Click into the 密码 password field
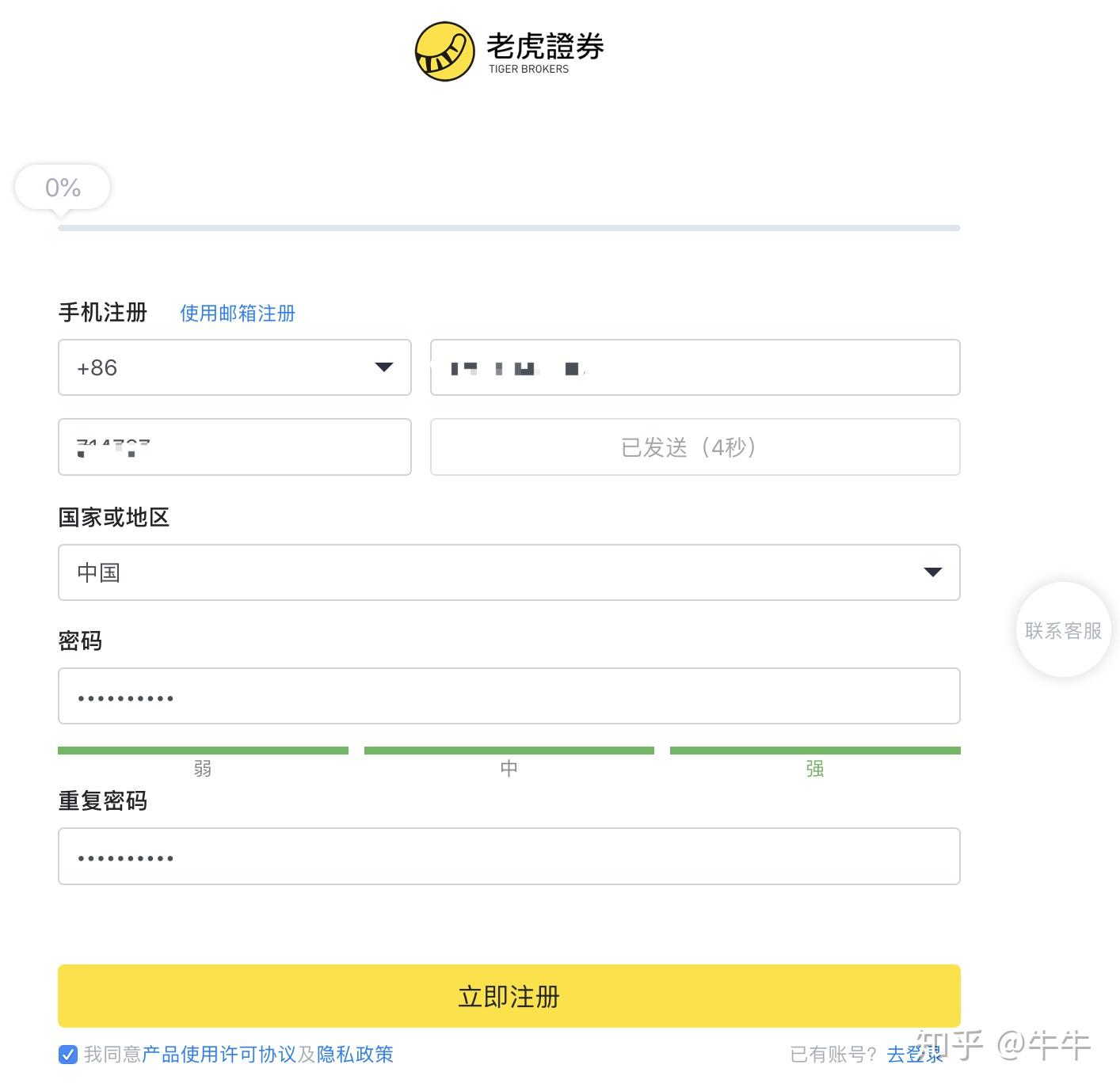Screen dimensions: 1120x1091 (509, 696)
